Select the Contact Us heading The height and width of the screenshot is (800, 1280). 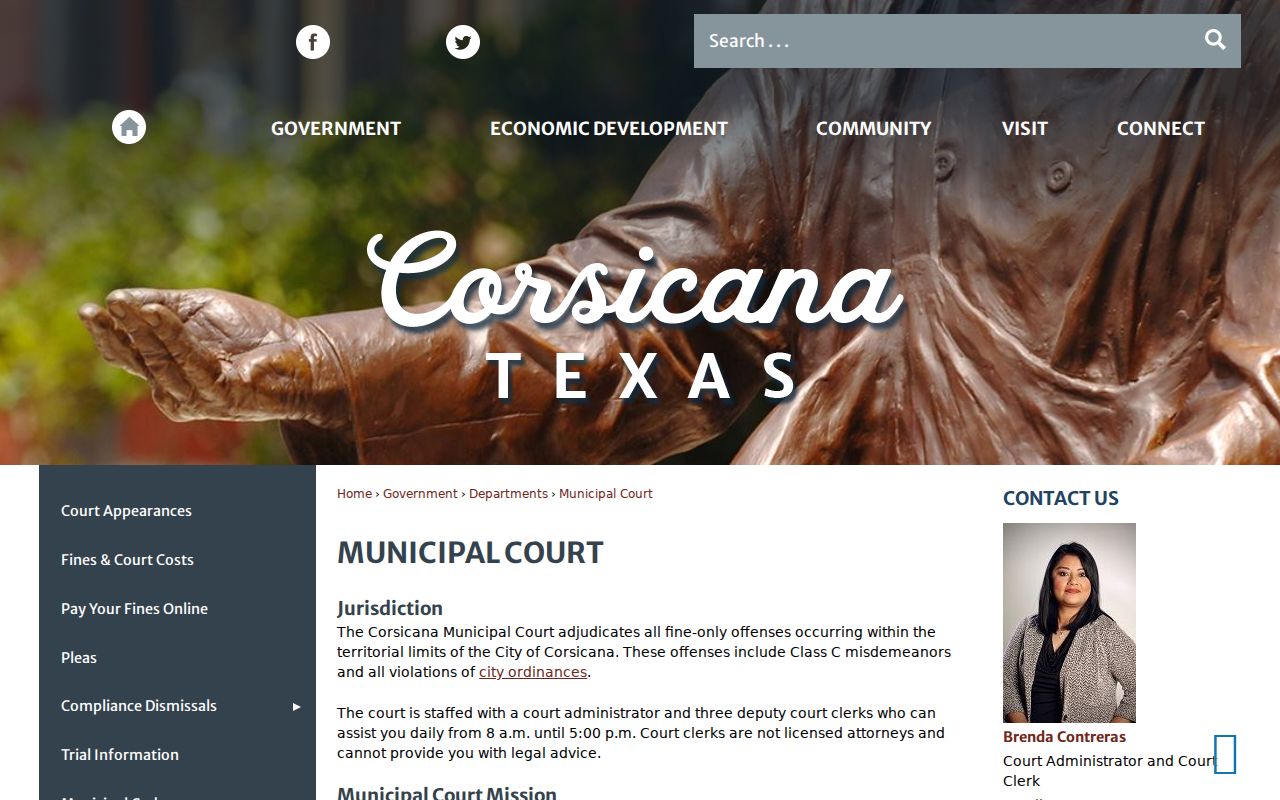coord(1061,498)
